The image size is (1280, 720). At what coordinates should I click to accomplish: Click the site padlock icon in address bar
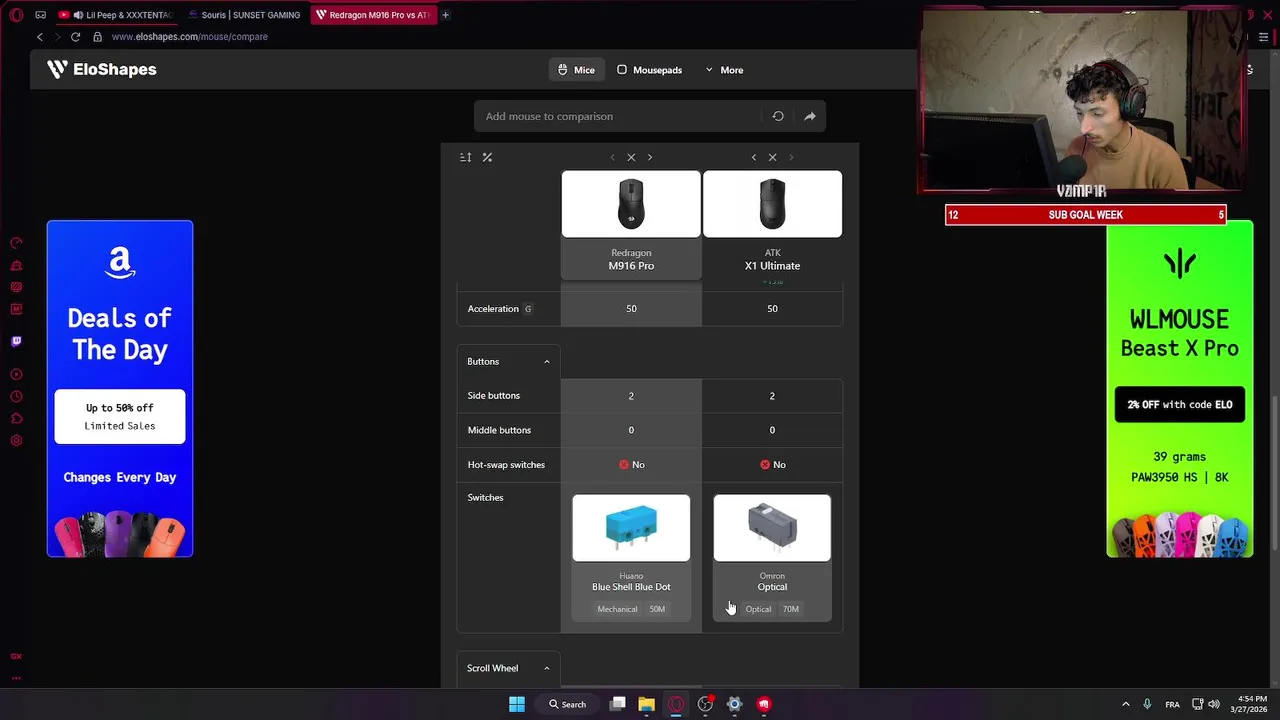(97, 37)
